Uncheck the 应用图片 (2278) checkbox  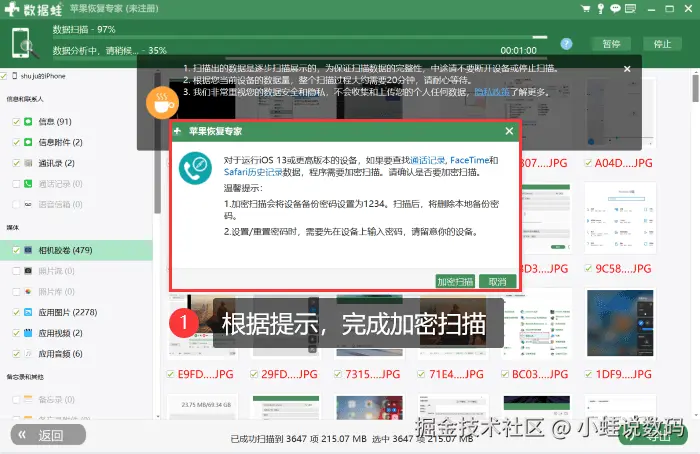[16, 312]
